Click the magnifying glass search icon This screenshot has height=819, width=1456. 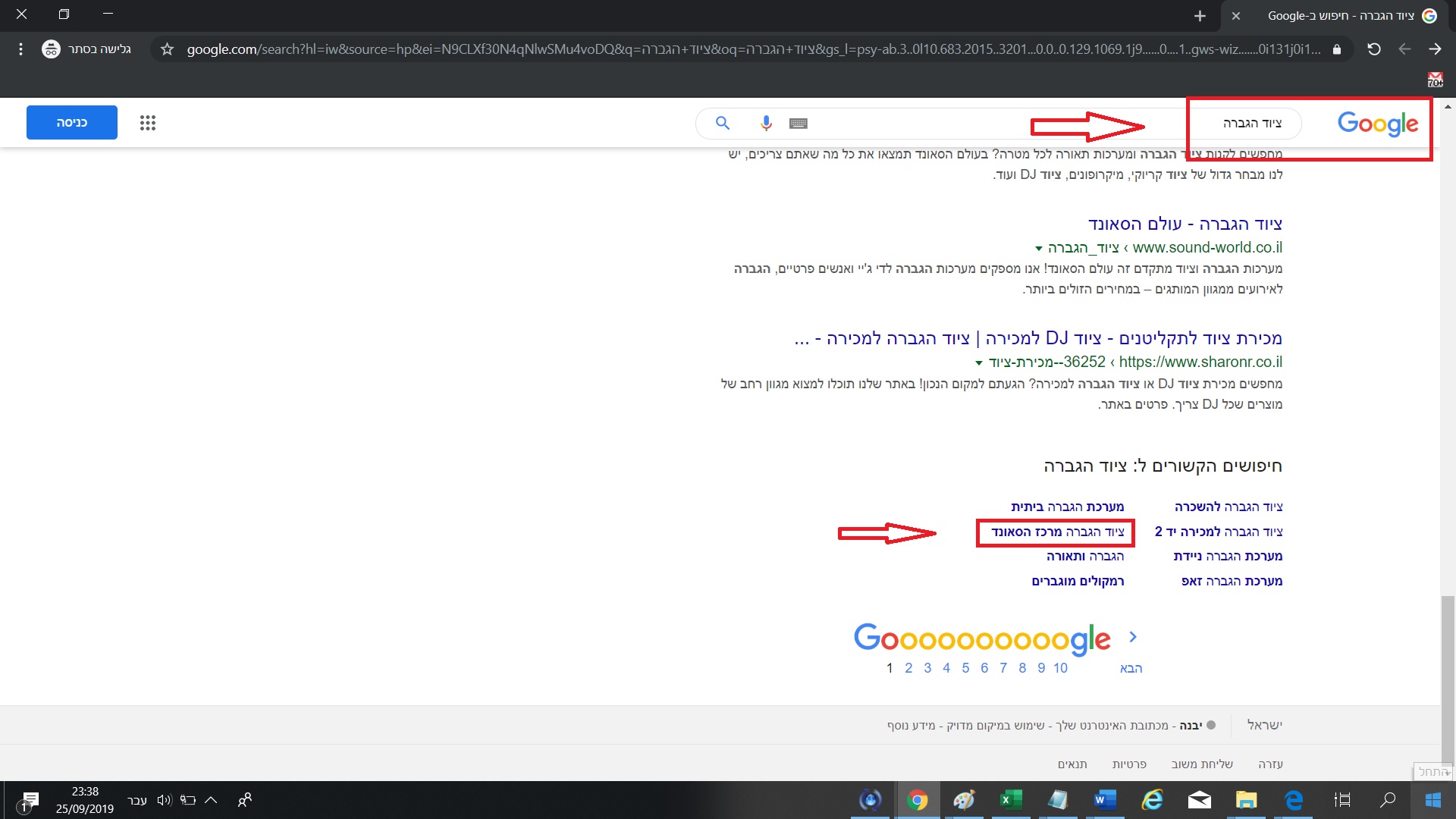pos(723,123)
